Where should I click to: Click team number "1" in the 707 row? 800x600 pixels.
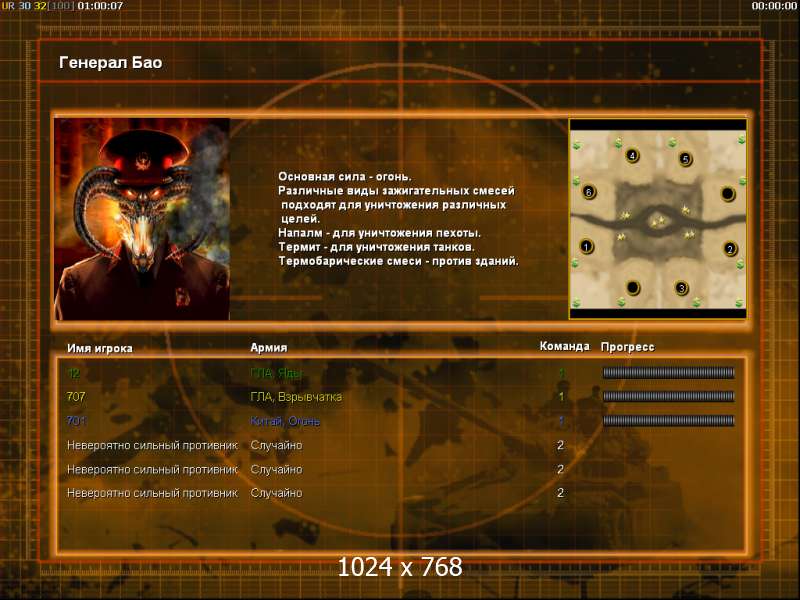point(561,397)
